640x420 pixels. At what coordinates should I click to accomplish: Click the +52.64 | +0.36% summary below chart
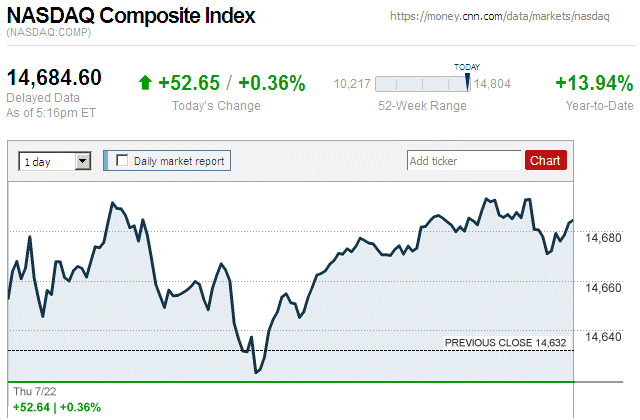click(x=56, y=406)
